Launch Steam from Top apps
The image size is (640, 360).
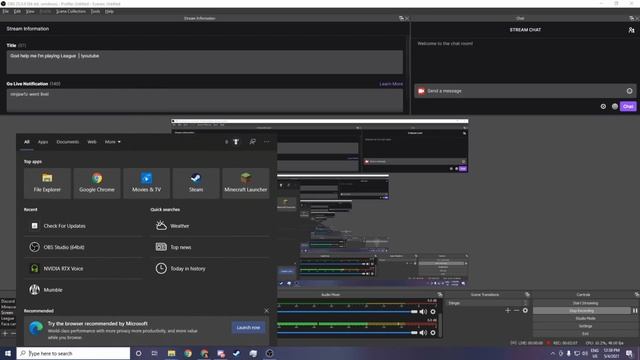196,183
